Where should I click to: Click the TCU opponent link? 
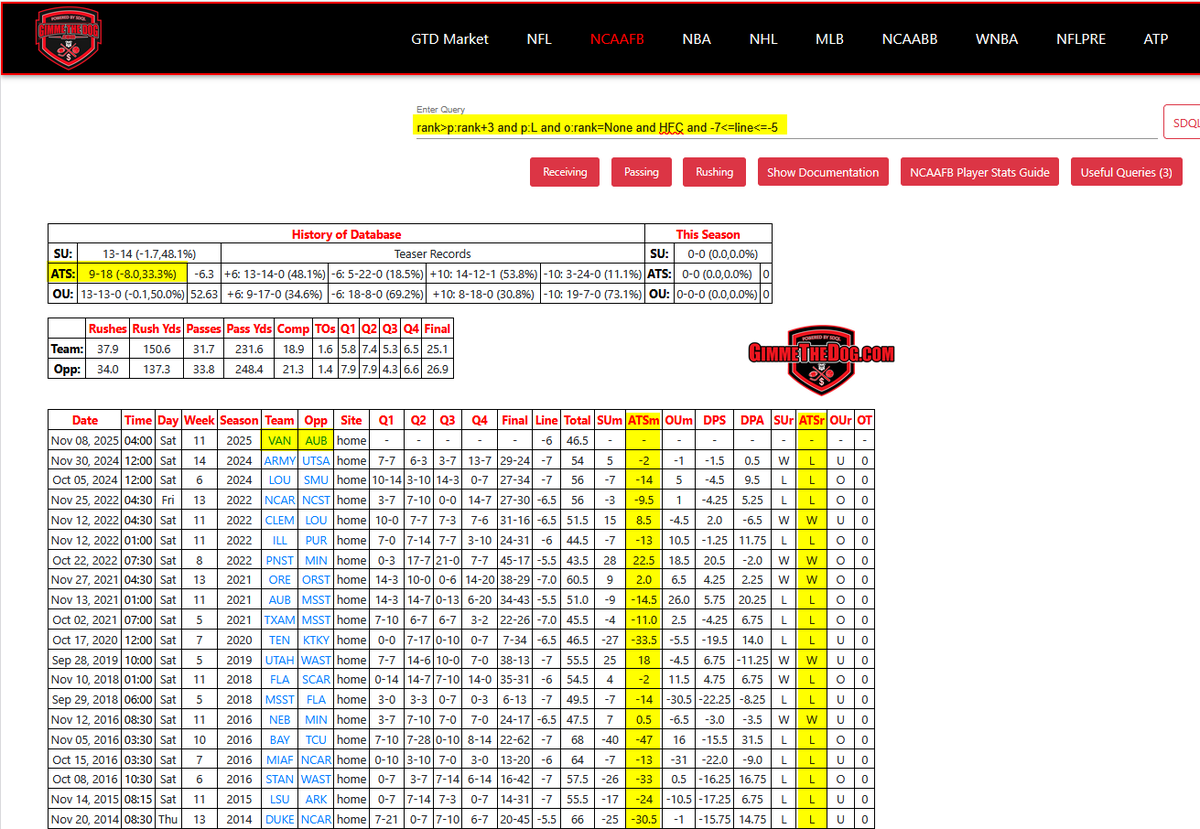tap(316, 740)
